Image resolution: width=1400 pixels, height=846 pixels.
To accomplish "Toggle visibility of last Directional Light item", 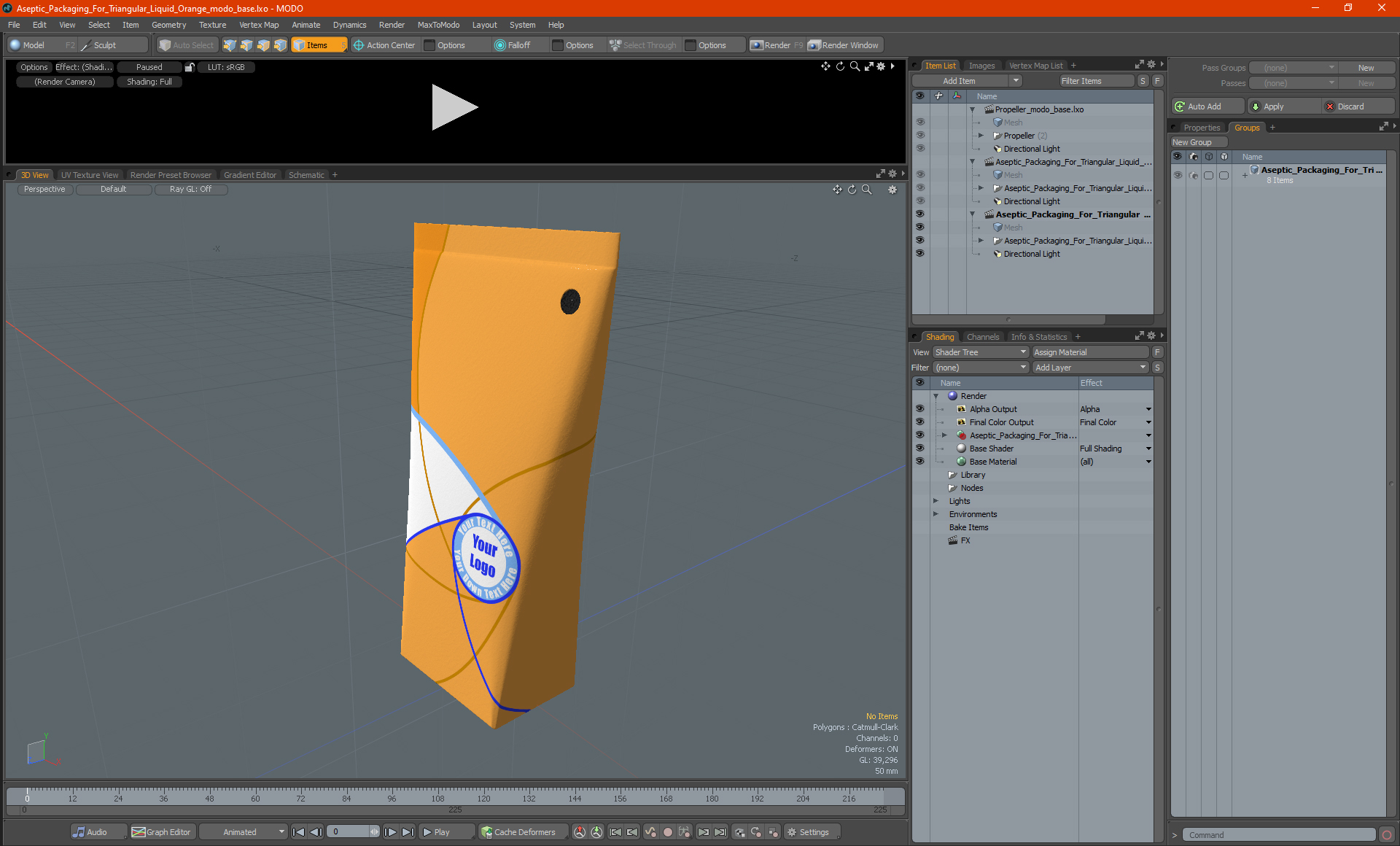I will [x=920, y=253].
